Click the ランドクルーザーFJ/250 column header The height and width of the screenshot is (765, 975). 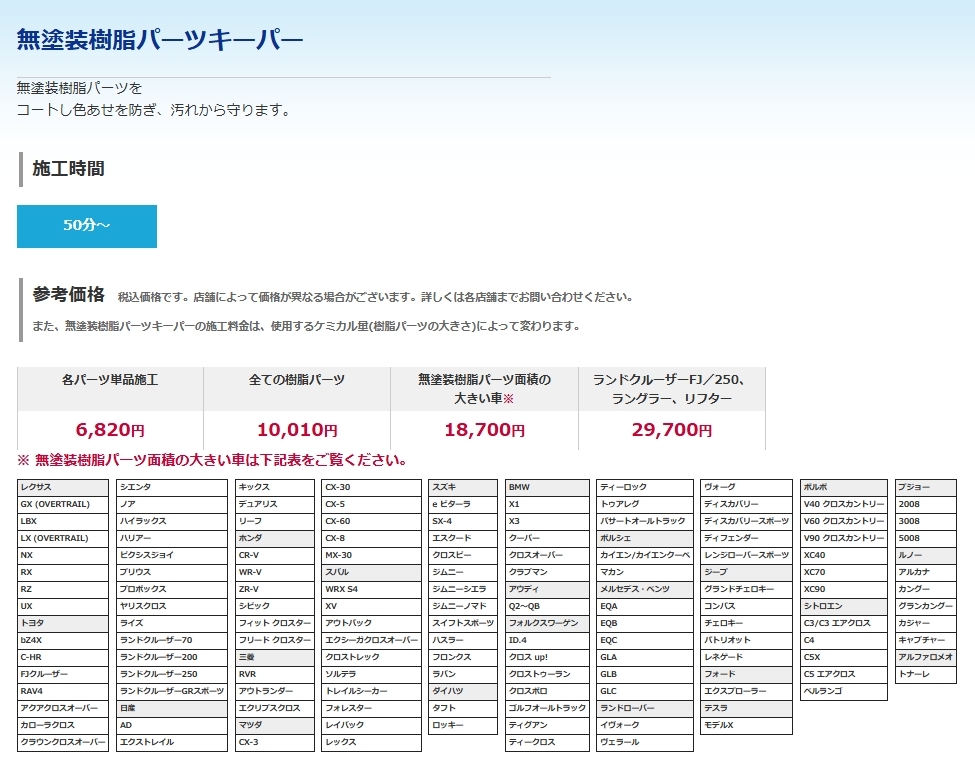point(672,389)
